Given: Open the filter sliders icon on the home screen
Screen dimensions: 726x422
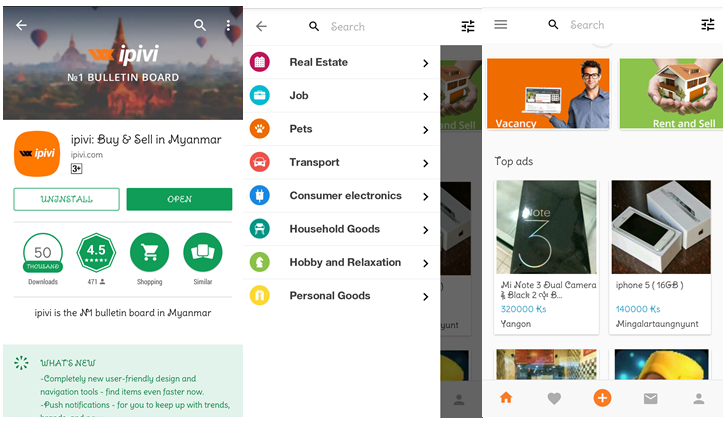Looking at the screenshot, I should coord(707,25).
